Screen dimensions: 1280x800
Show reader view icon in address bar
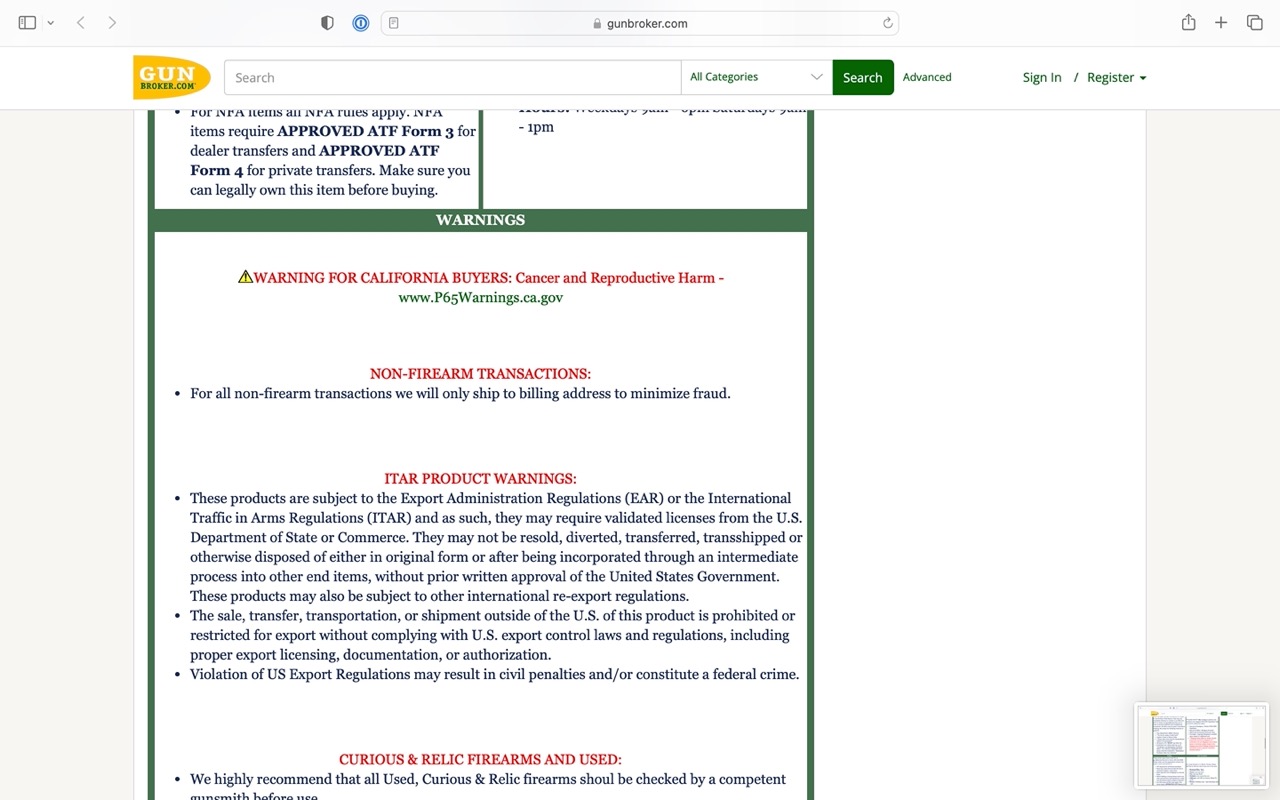394,23
